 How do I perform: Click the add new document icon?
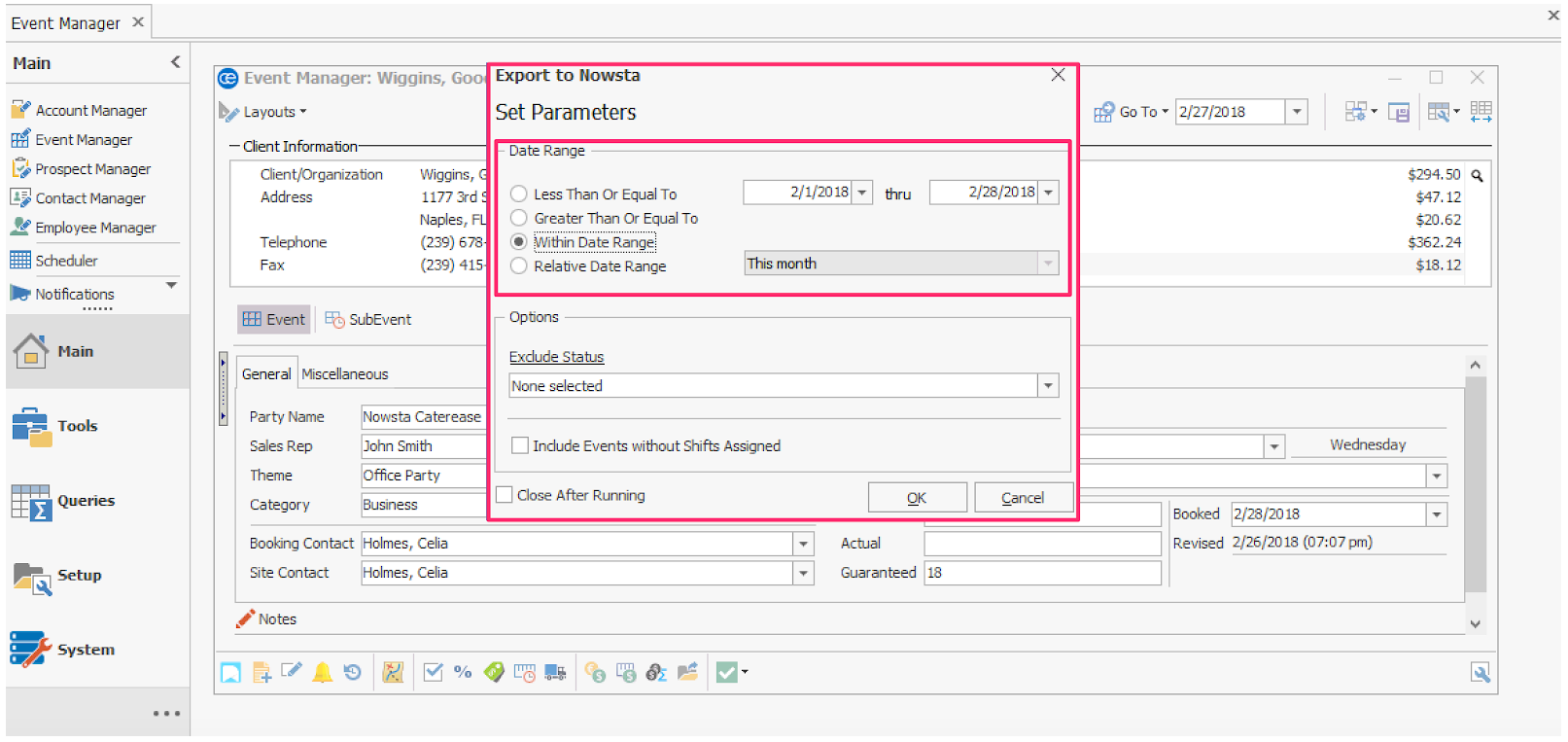coord(261,672)
